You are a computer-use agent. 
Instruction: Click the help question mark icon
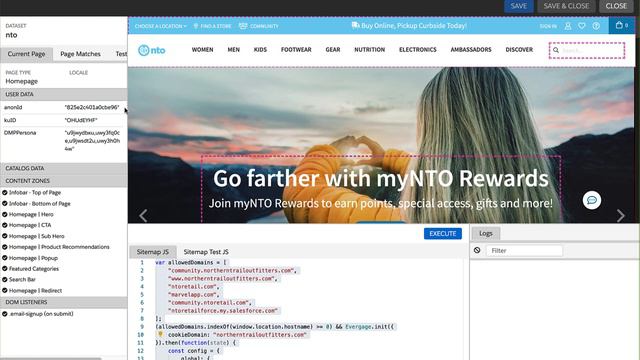tap(596, 26)
